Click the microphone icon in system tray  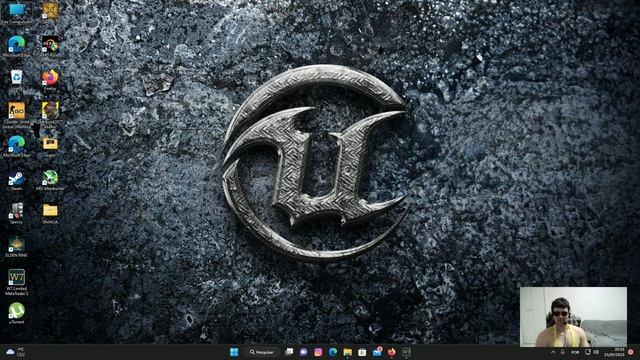562,352
